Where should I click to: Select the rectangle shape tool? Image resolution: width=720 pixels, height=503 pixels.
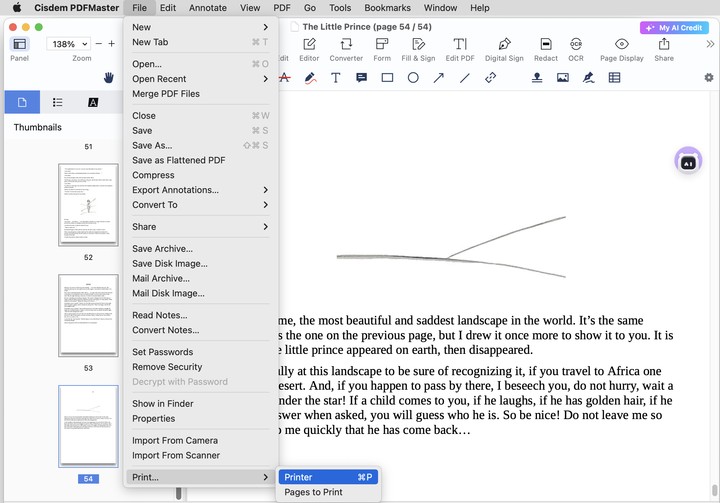[x=387, y=78]
